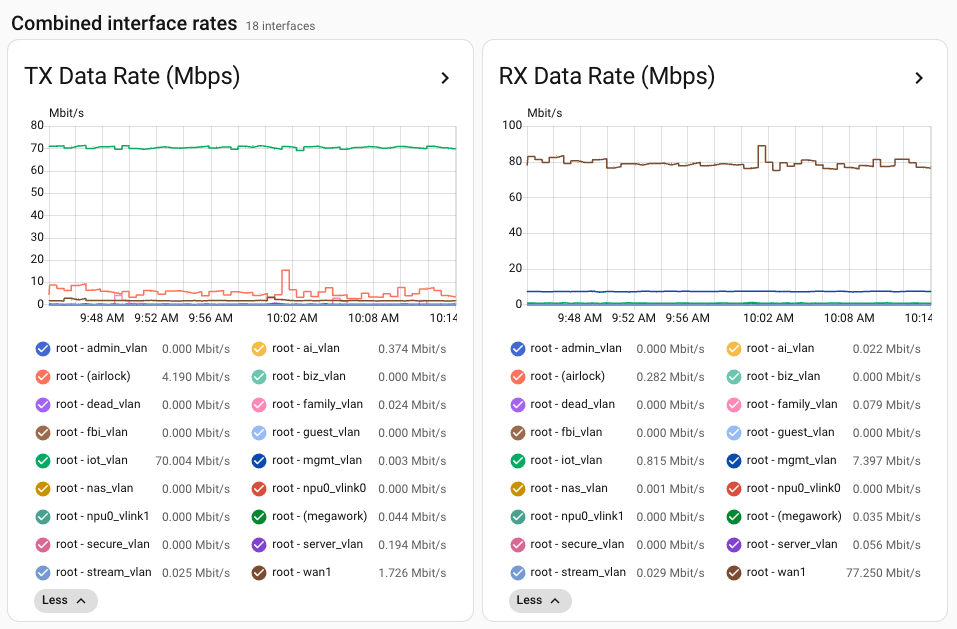The width and height of the screenshot is (957, 629).
Task: Toggle guest_vlan checkbox in RX legend
Action: pyautogui.click(x=734, y=433)
